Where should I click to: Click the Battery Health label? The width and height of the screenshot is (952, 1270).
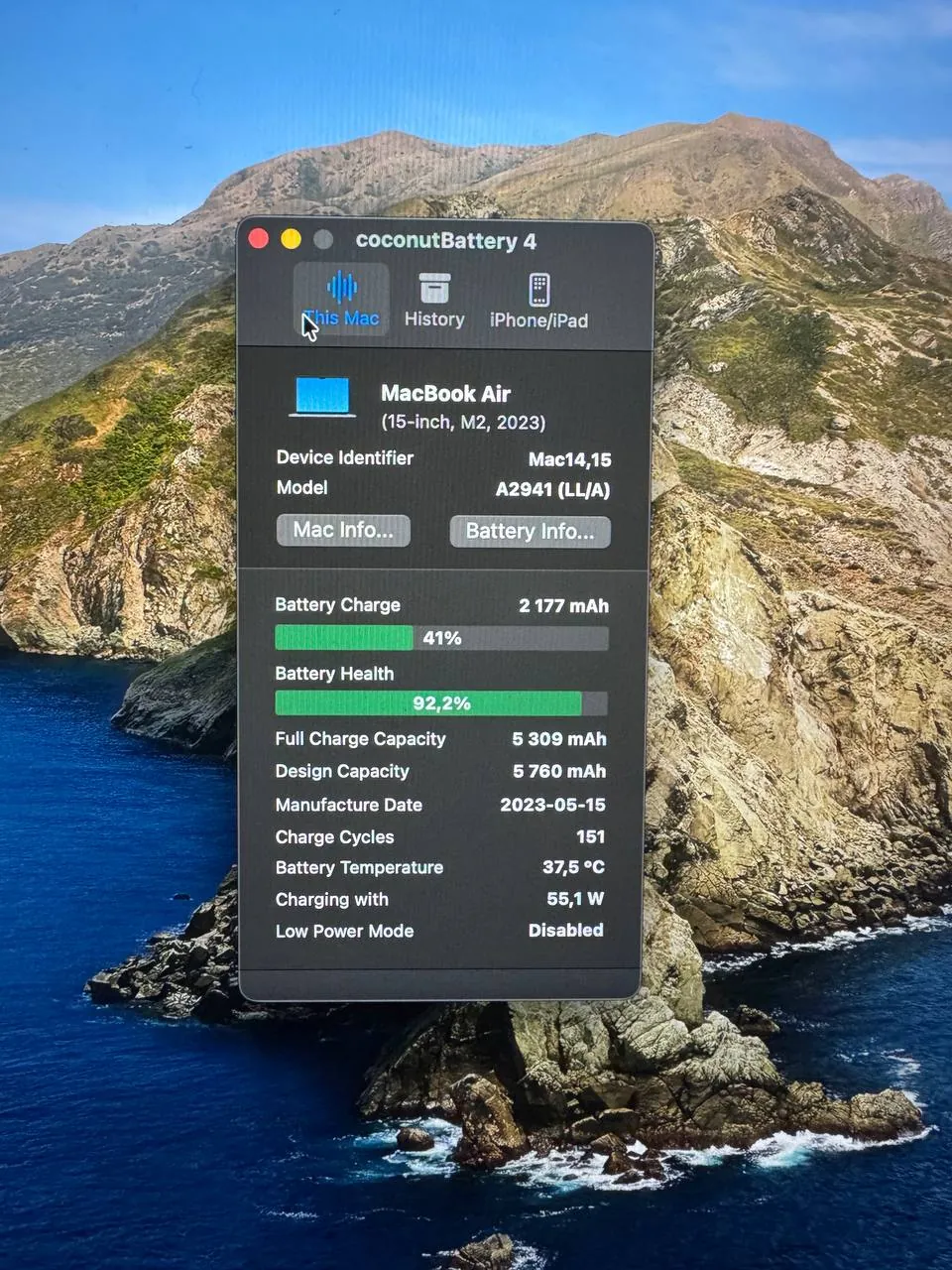(334, 674)
